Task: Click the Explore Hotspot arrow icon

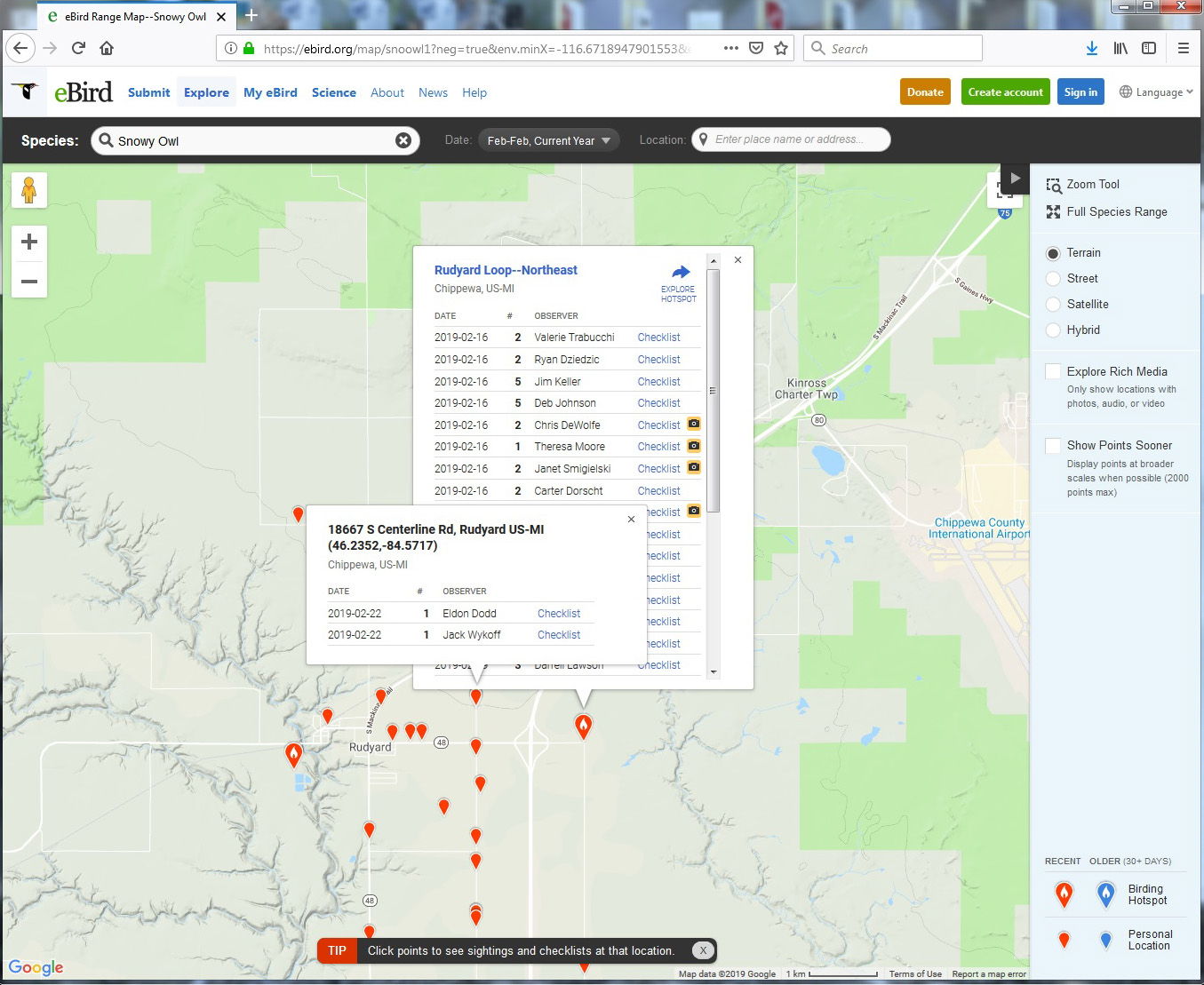Action: (680, 273)
